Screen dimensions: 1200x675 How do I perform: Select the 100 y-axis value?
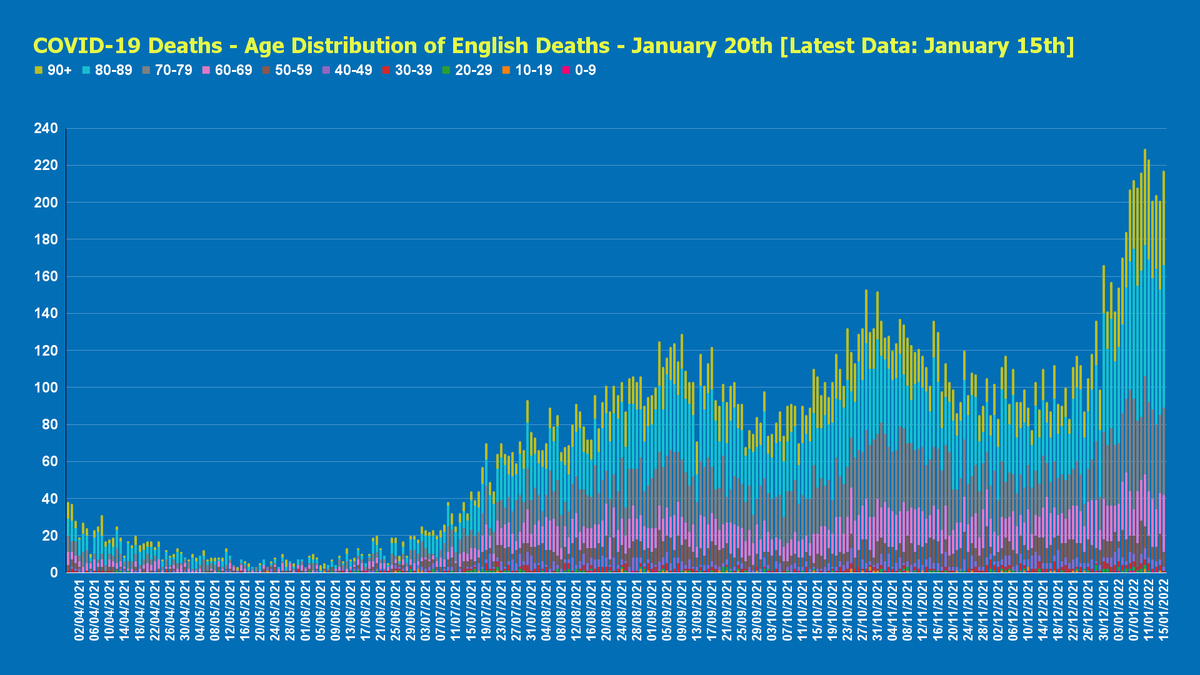pos(47,388)
